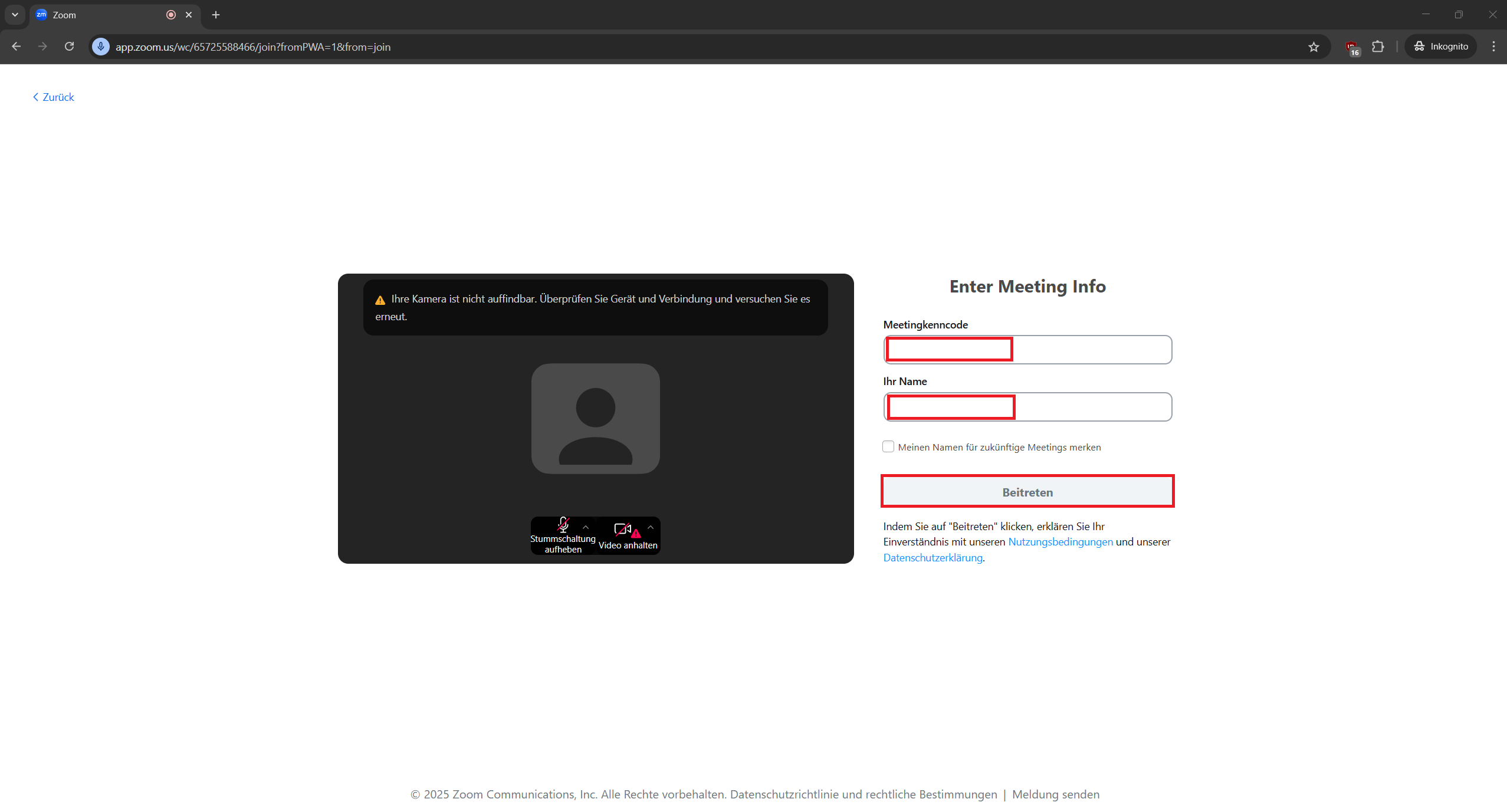Bookmark this page with the star icon
The height and width of the screenshot is (812, 1507).
coord(1314,47)
